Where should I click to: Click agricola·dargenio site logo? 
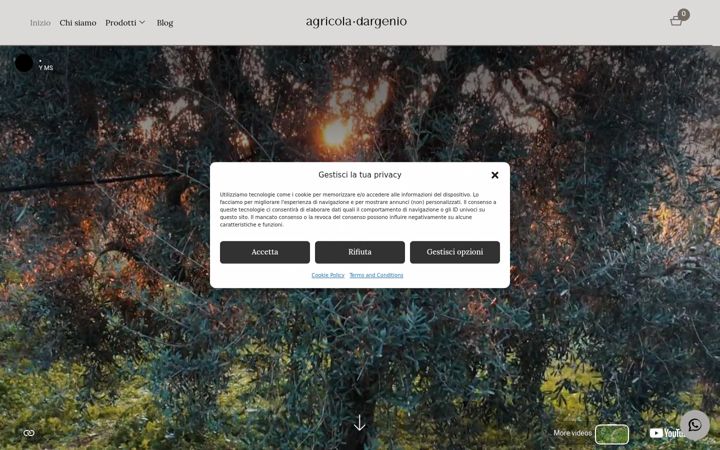356,22
